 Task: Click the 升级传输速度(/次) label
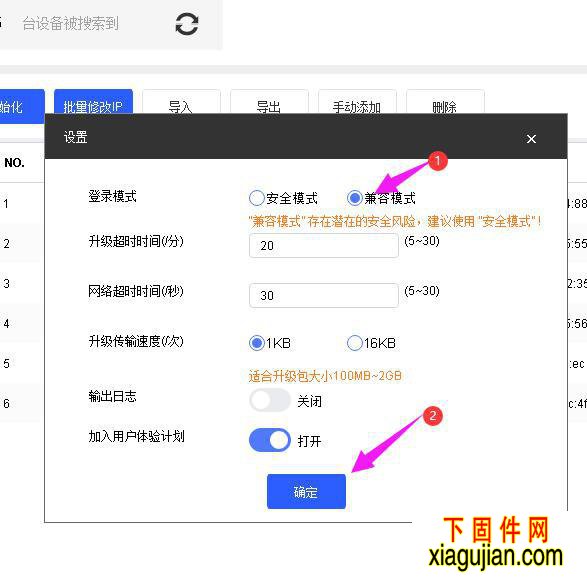(136, 341)
